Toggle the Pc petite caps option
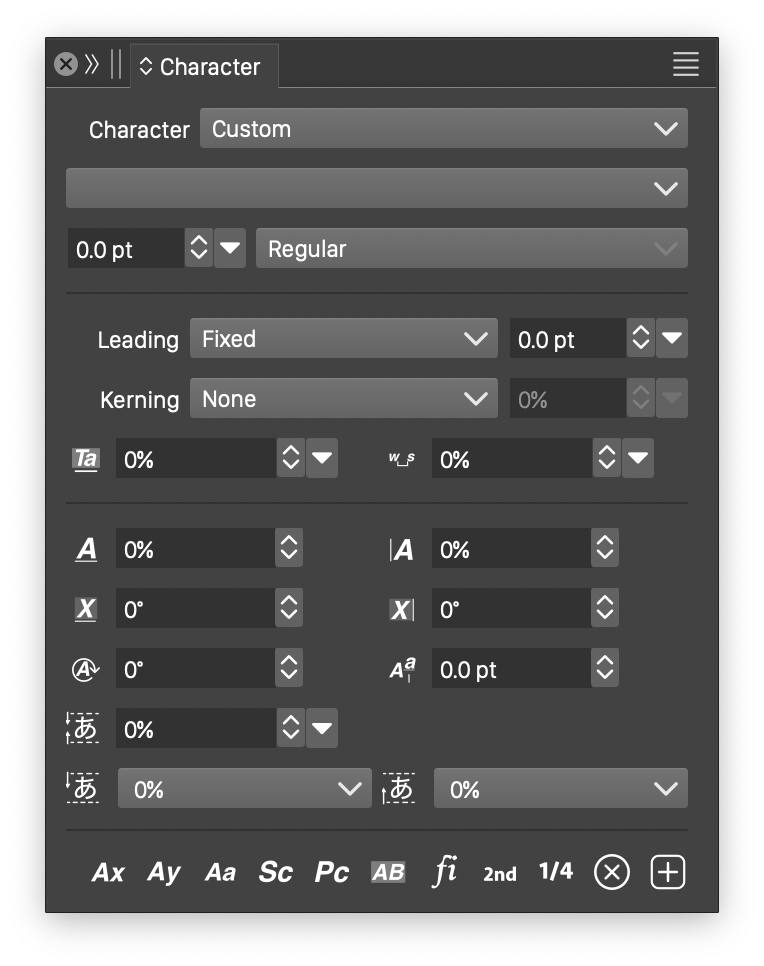Viewport: 764px width, 966px height. pyautogui.click(x=331, y=872)
